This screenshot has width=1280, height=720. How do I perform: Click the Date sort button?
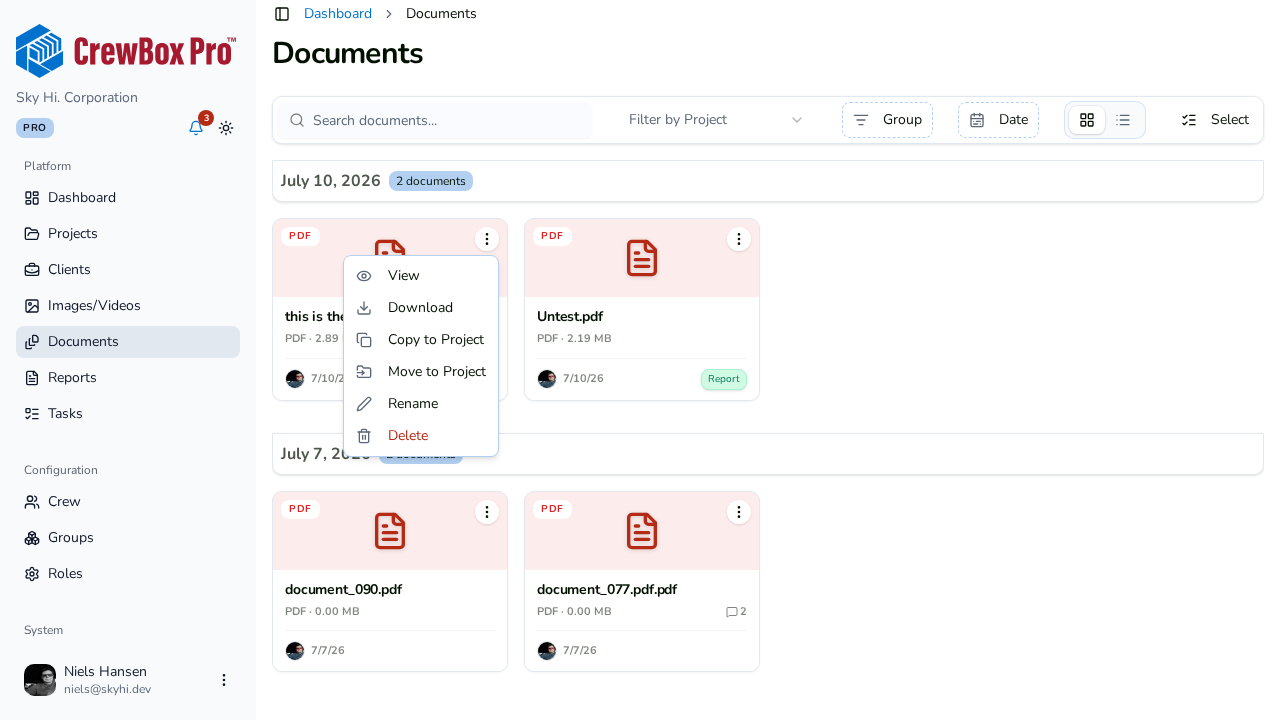[x=998, y=120]
